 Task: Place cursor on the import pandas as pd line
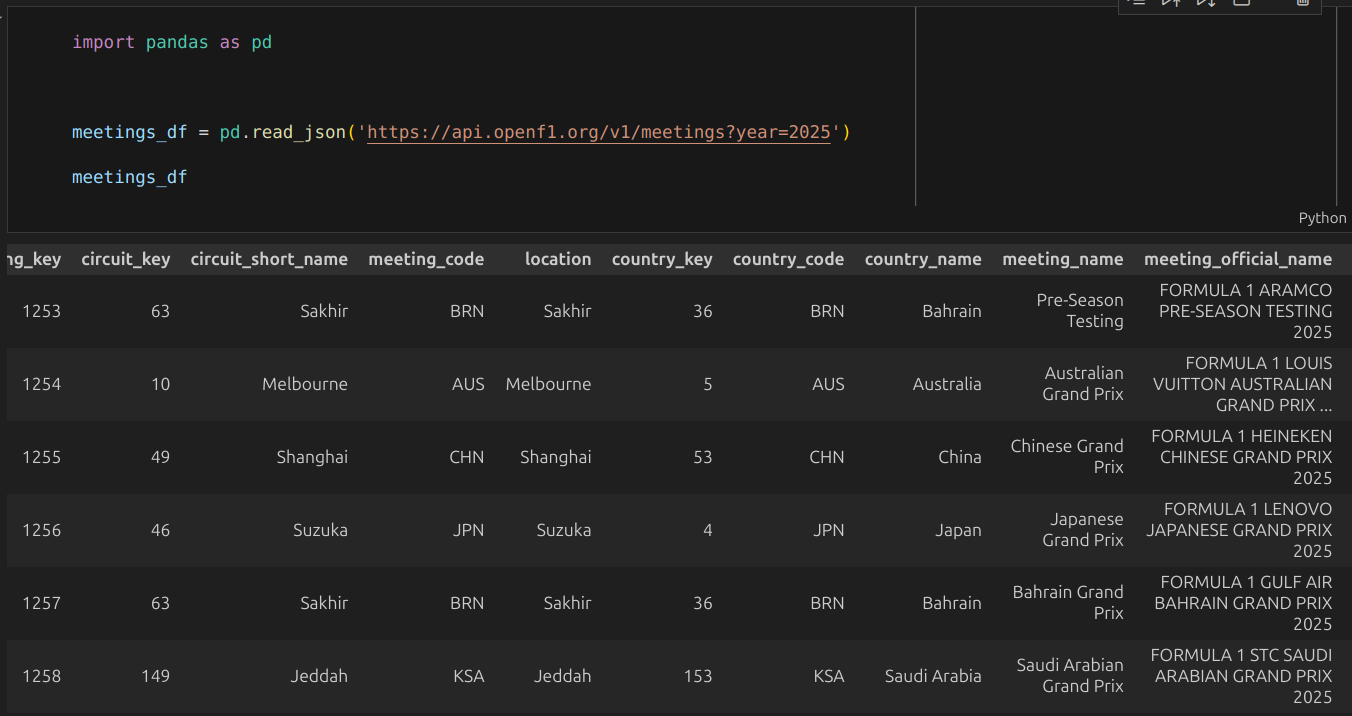(x=172, y=42)
